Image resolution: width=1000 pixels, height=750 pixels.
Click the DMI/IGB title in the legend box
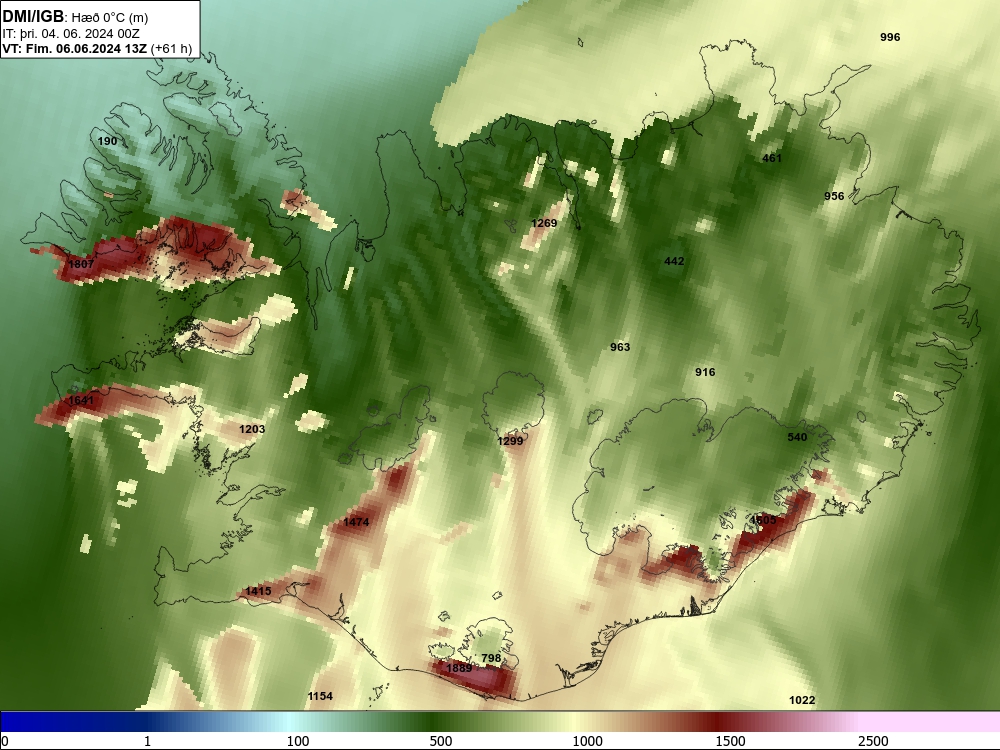tap(33, 17)
